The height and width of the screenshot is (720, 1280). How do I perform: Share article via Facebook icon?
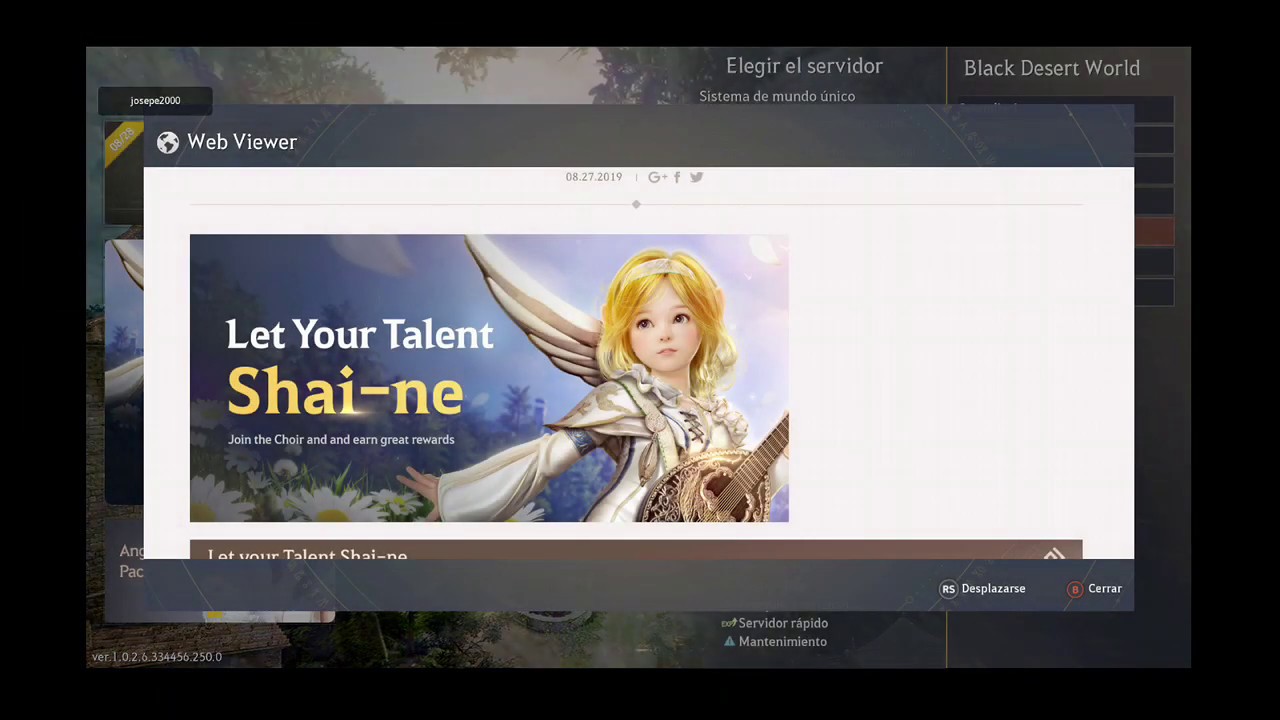click(x=677, y=177)
